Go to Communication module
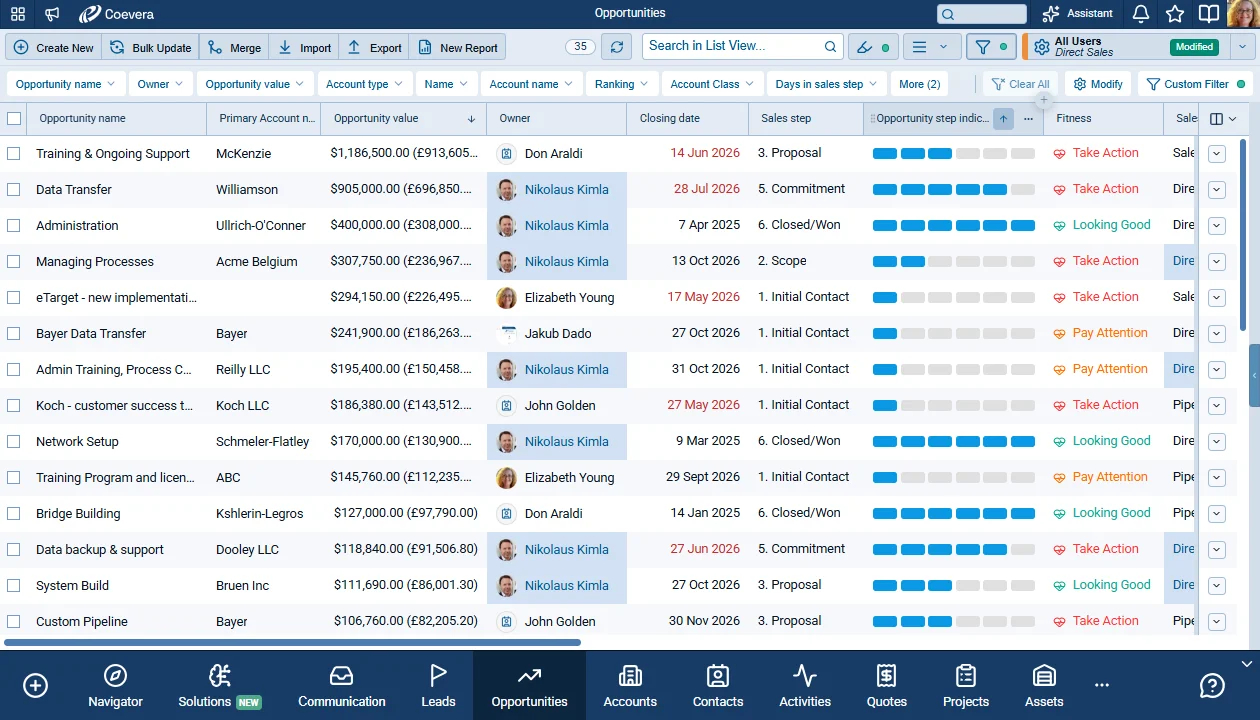 point(342,686)
